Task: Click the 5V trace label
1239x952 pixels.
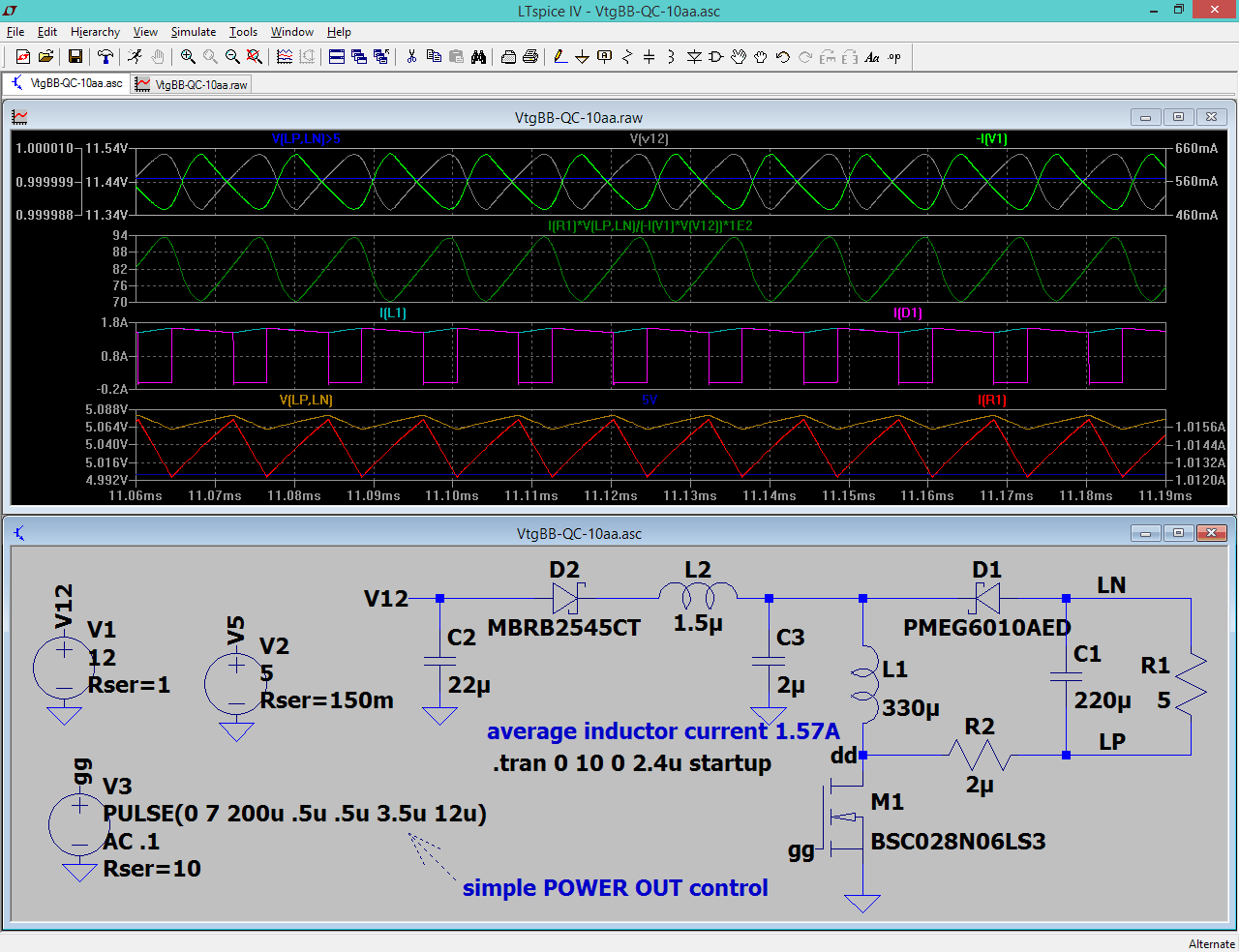Action: pyautogui.click(x=650, y=400)
